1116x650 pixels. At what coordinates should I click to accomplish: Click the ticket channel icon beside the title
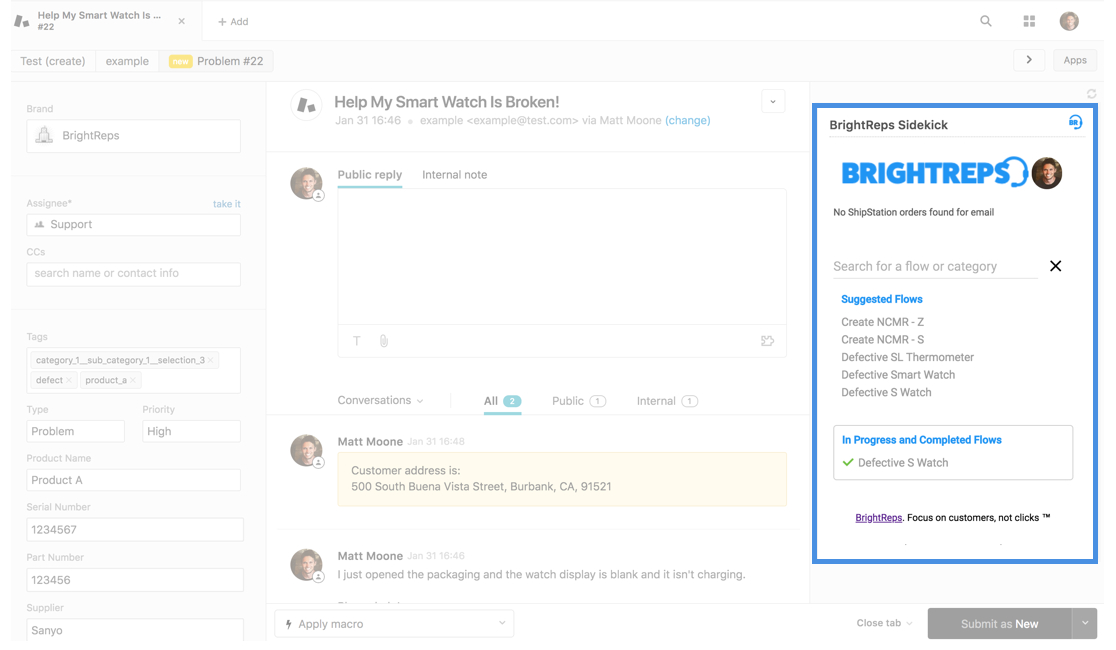coord(307,105)
